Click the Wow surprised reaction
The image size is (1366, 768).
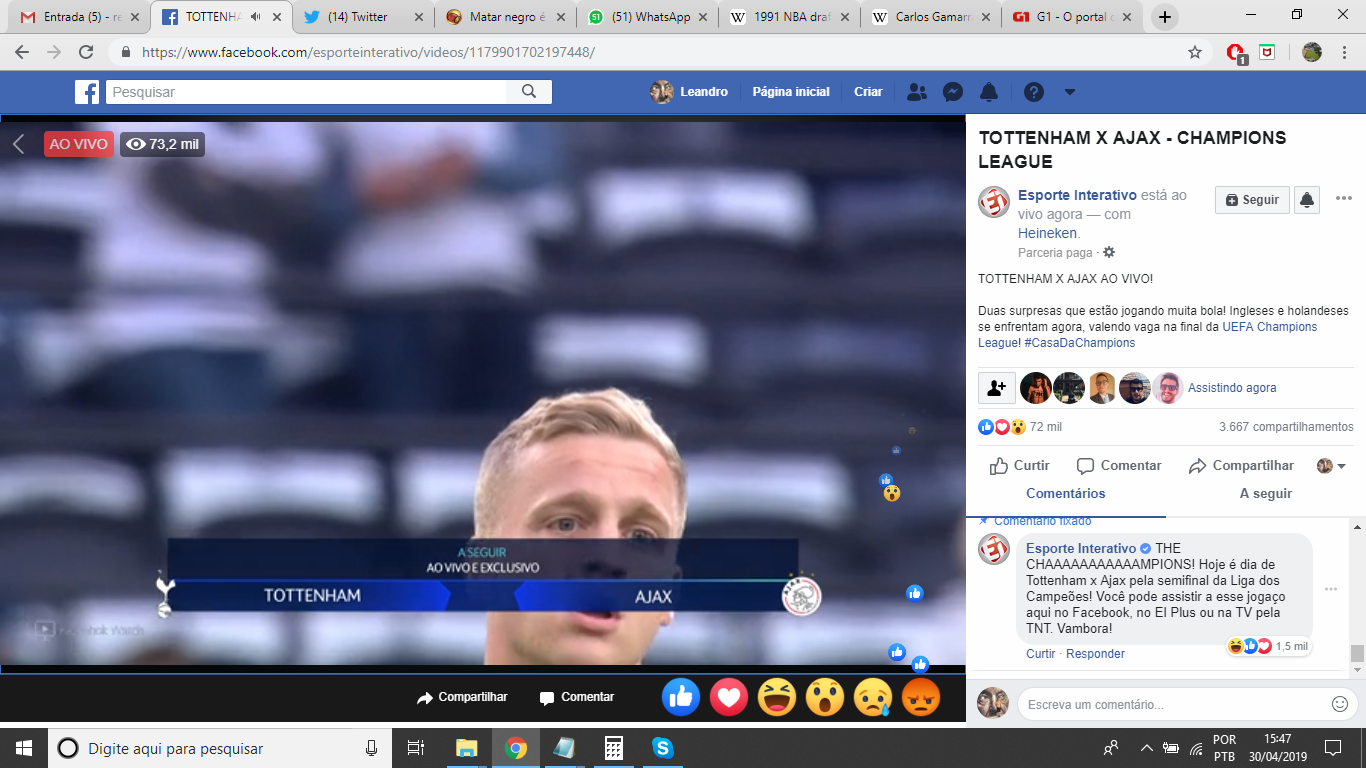(825, 697)
